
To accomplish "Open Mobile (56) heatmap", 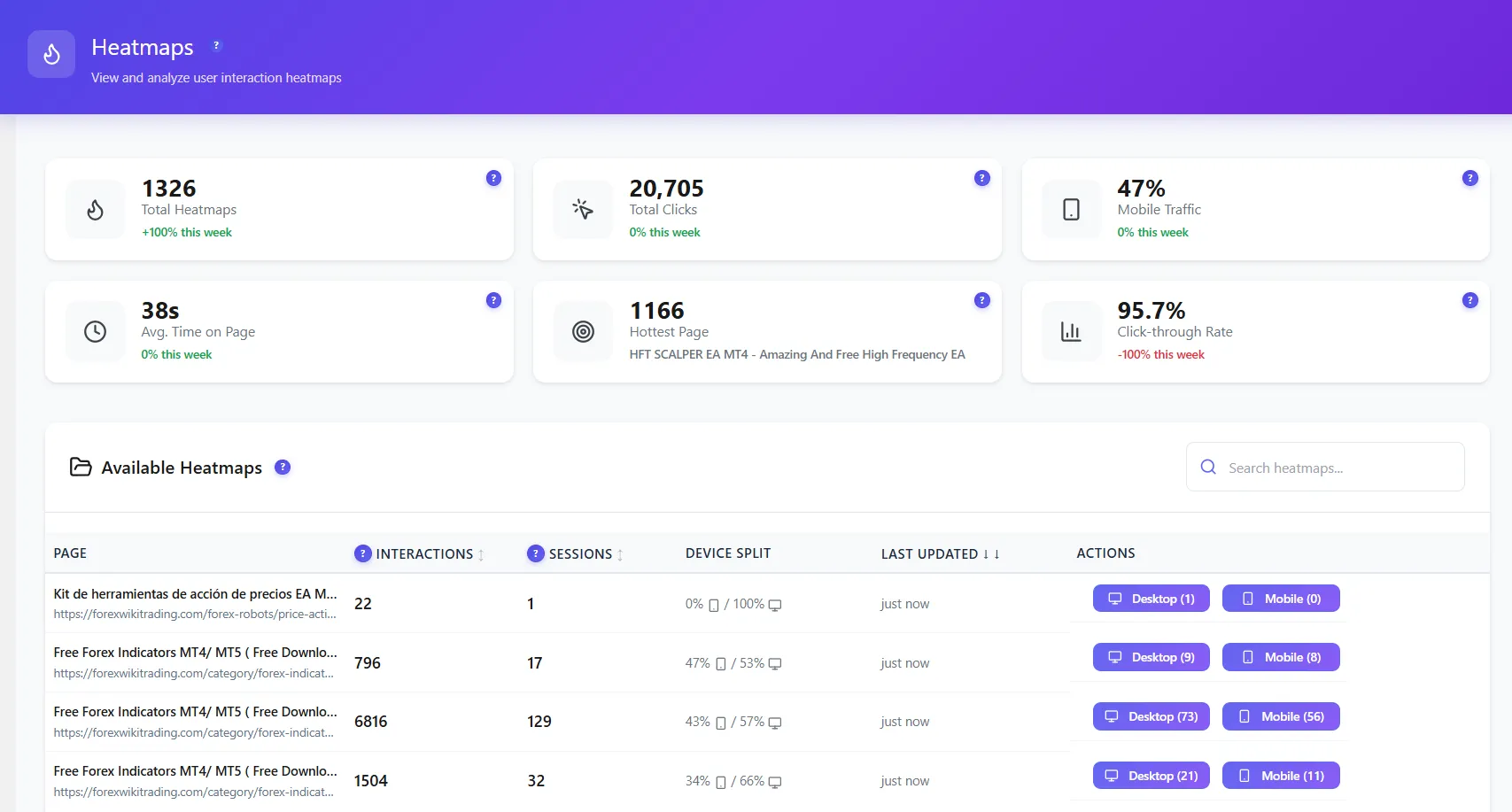I will click(x=1281, y=716).
